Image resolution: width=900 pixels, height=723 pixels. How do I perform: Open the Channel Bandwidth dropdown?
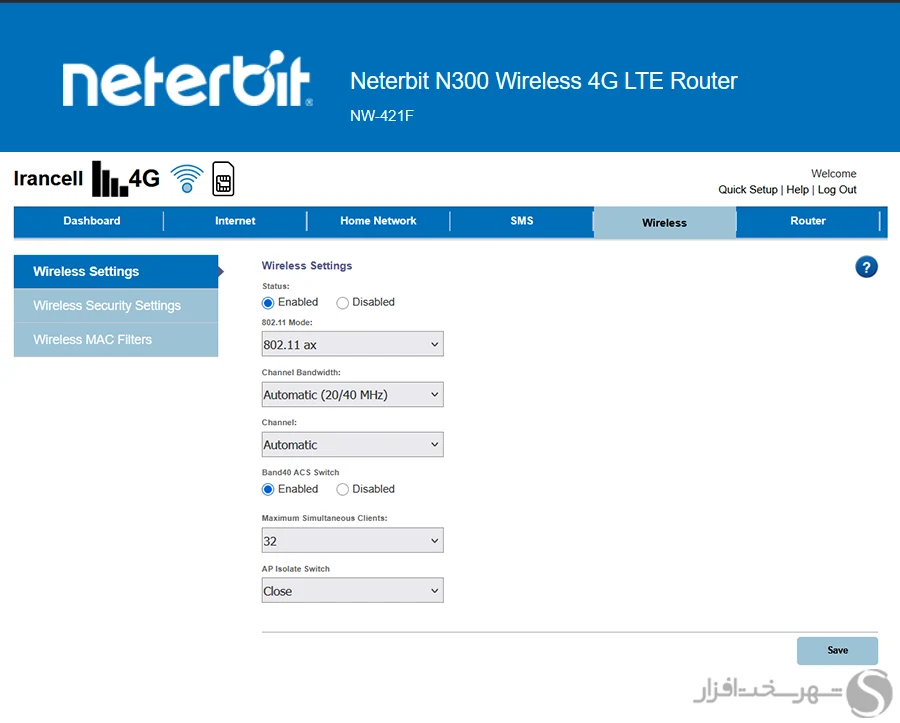coord(352,395)
